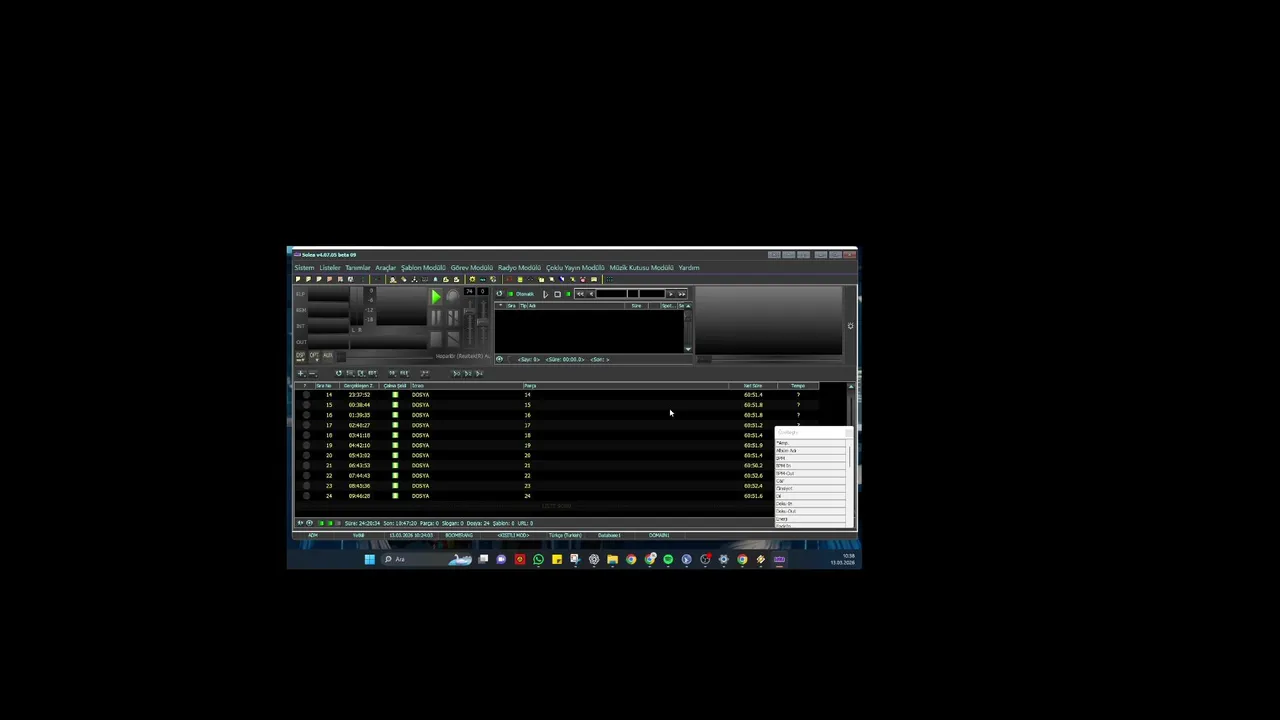Viewport: 1280px width, 720px height.
Task: Adjust the right volume fader showing 0
Action: (x=483, y=322)
